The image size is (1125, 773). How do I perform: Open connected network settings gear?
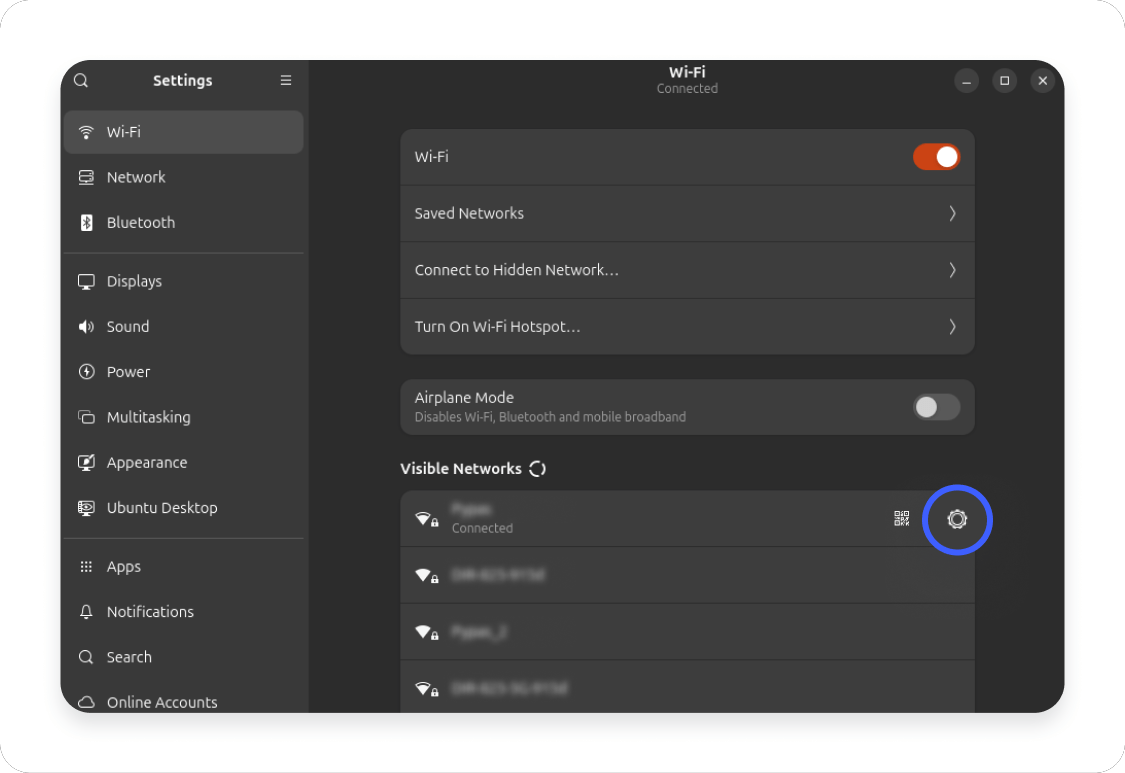coord(957,519)
